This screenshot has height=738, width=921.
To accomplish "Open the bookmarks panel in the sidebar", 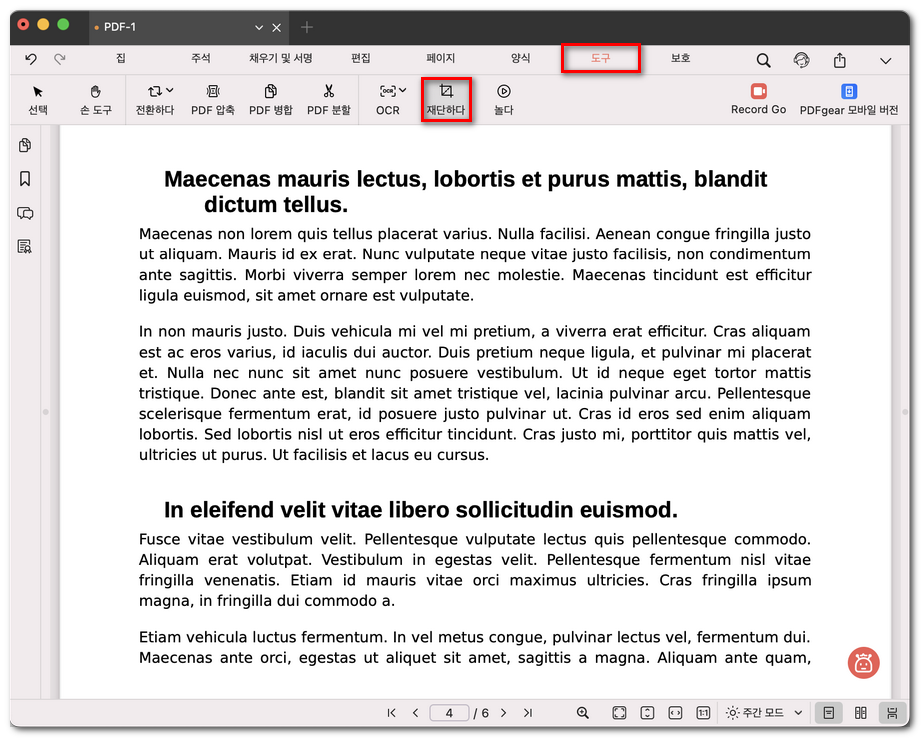I will tap(25, 179).
